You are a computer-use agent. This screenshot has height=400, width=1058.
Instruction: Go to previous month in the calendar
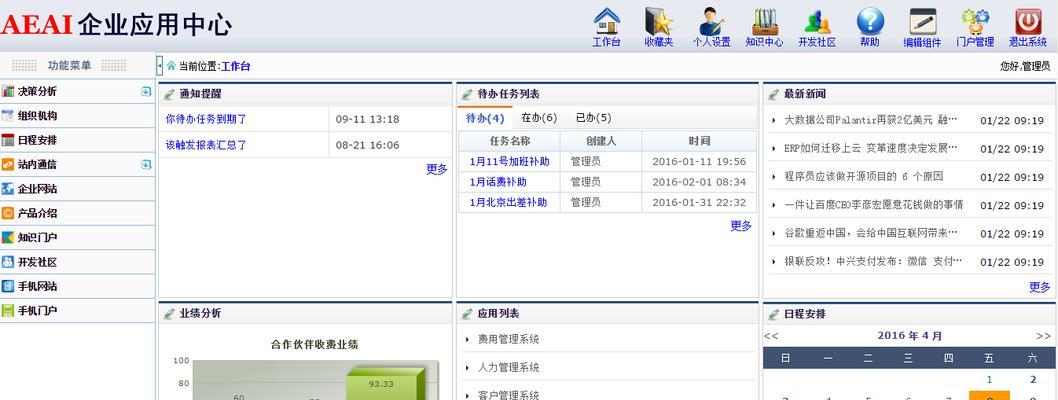point(772,336)
